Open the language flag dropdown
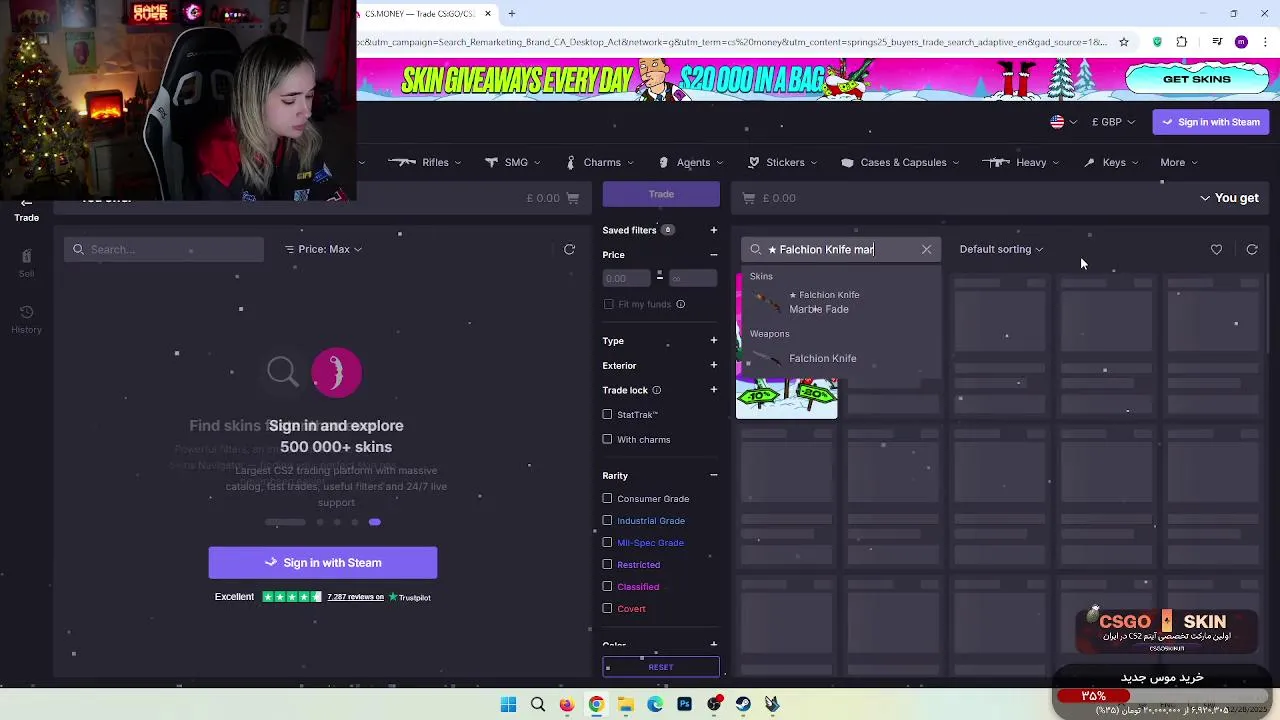 (1063, 122)
